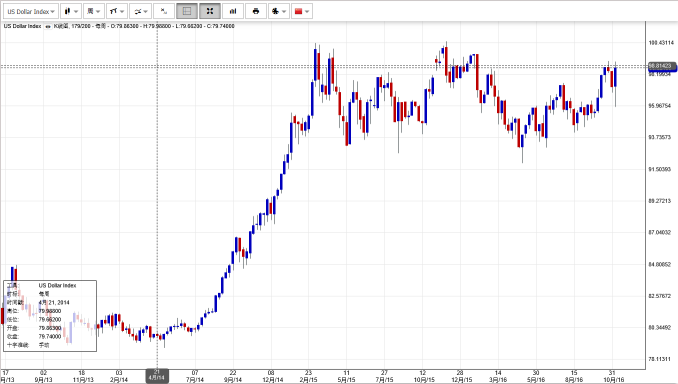Click the 23 2月/15 date axis label
This screenshot has height=384, width=678.
click(308, 376)
